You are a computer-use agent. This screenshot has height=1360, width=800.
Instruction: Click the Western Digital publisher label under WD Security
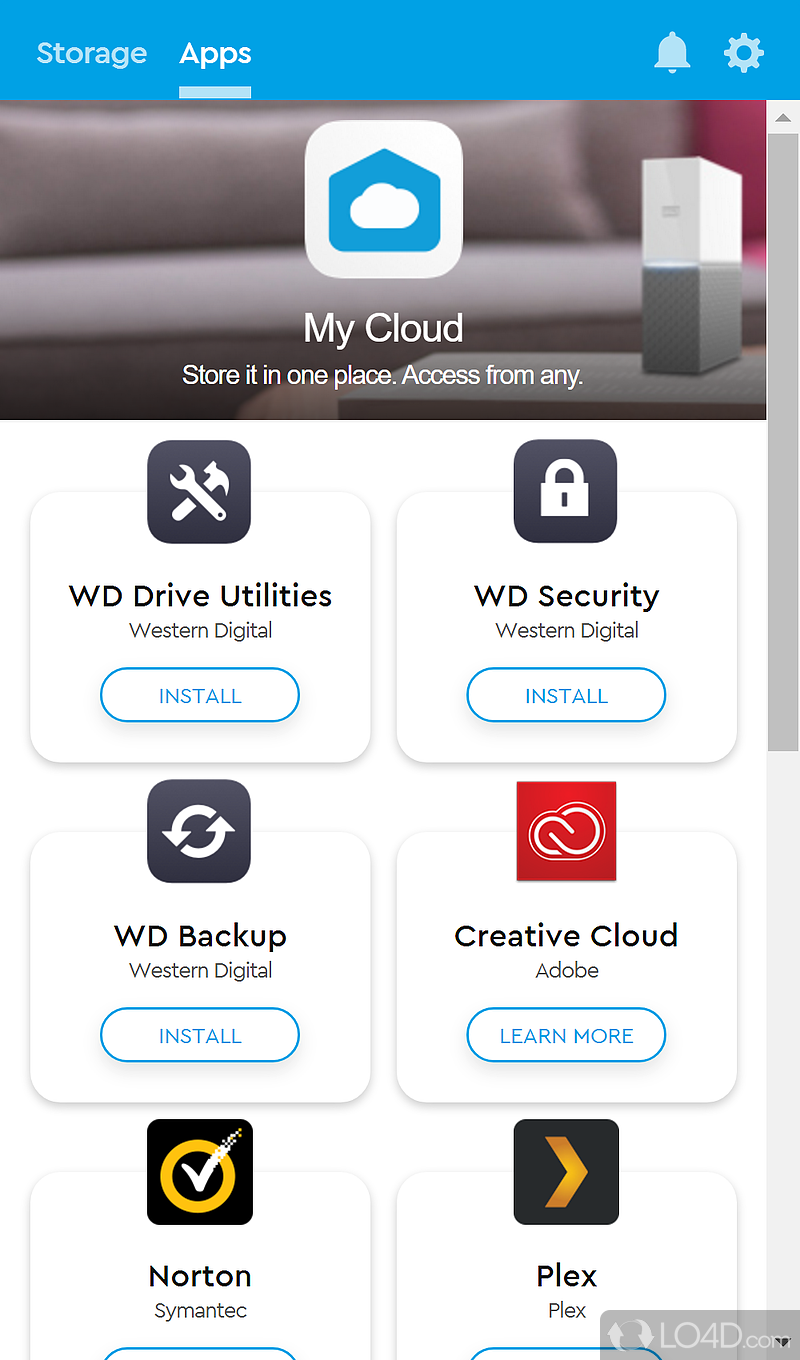tap(566, 630)
